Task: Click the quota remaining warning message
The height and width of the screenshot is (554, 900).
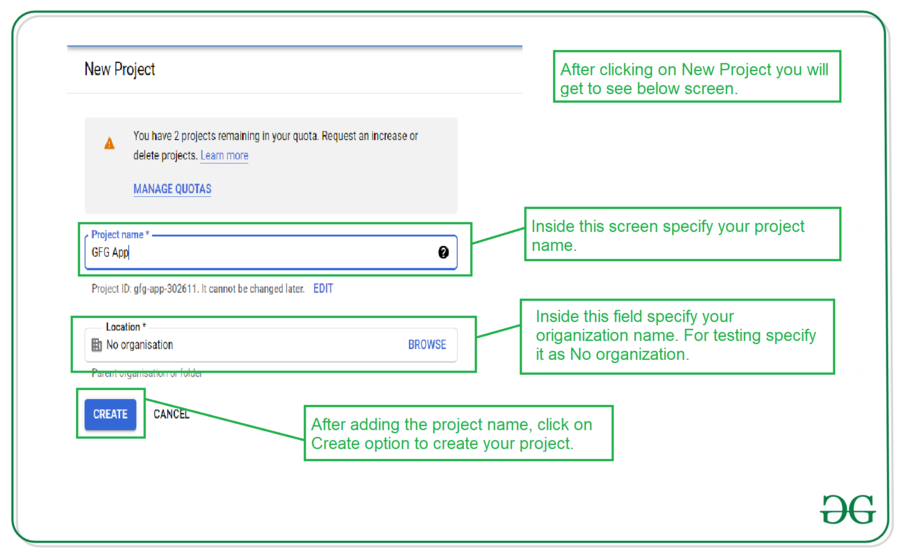Action: pos(276,145)
